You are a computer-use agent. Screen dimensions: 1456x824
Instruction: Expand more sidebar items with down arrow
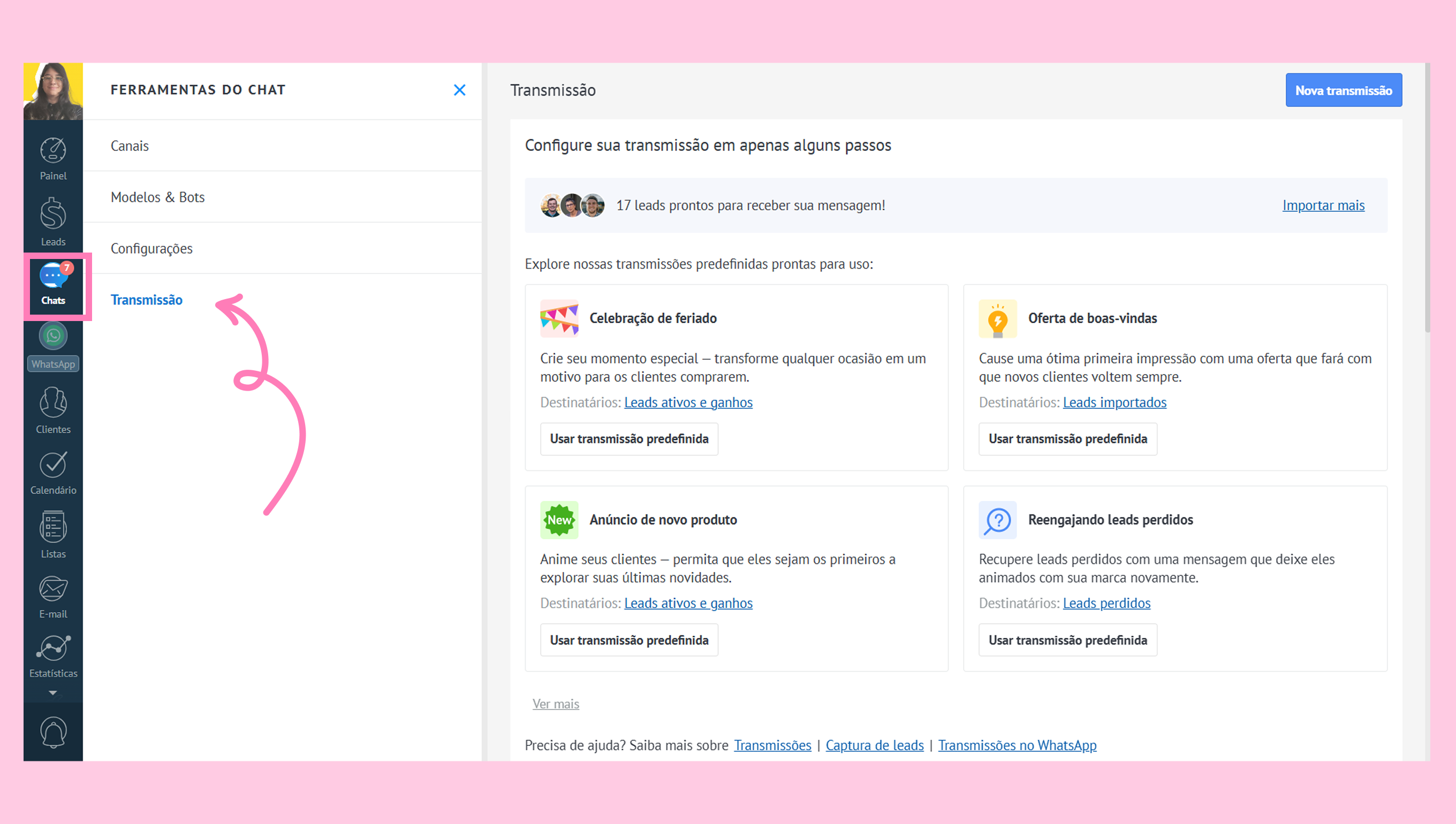click(52, 693)
